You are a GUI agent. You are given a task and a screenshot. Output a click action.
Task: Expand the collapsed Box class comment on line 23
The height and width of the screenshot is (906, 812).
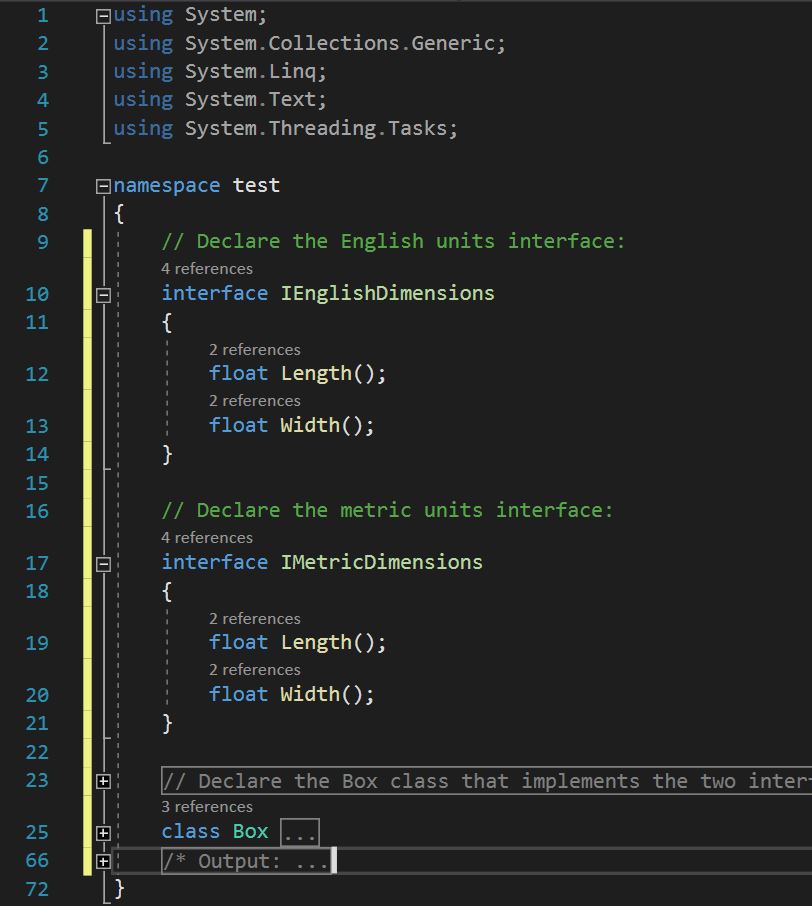(103, 781)
